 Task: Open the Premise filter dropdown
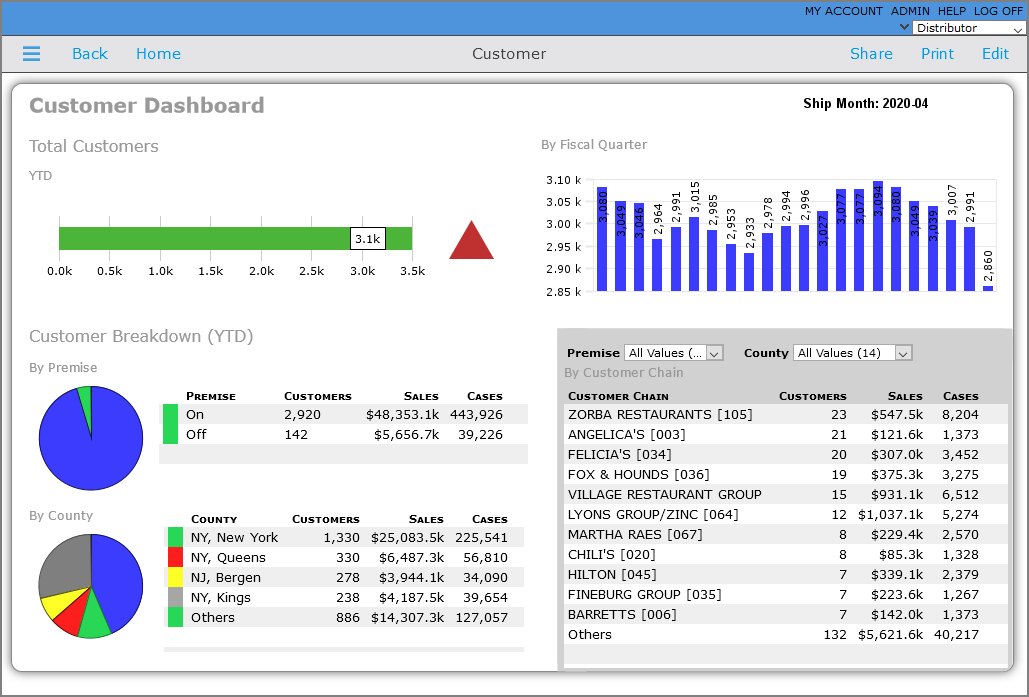tap(673, 353)
